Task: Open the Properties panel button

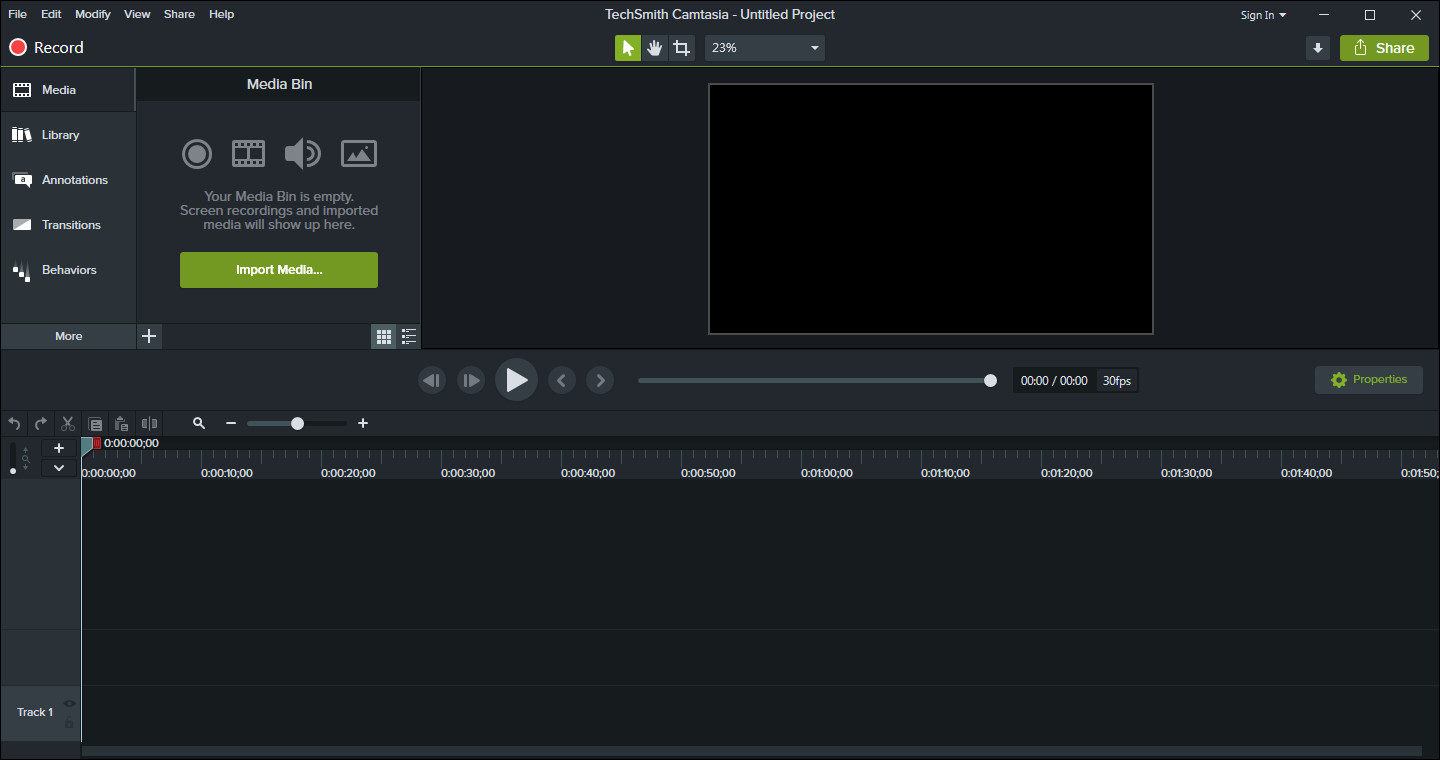Action: click(1368, 380)
